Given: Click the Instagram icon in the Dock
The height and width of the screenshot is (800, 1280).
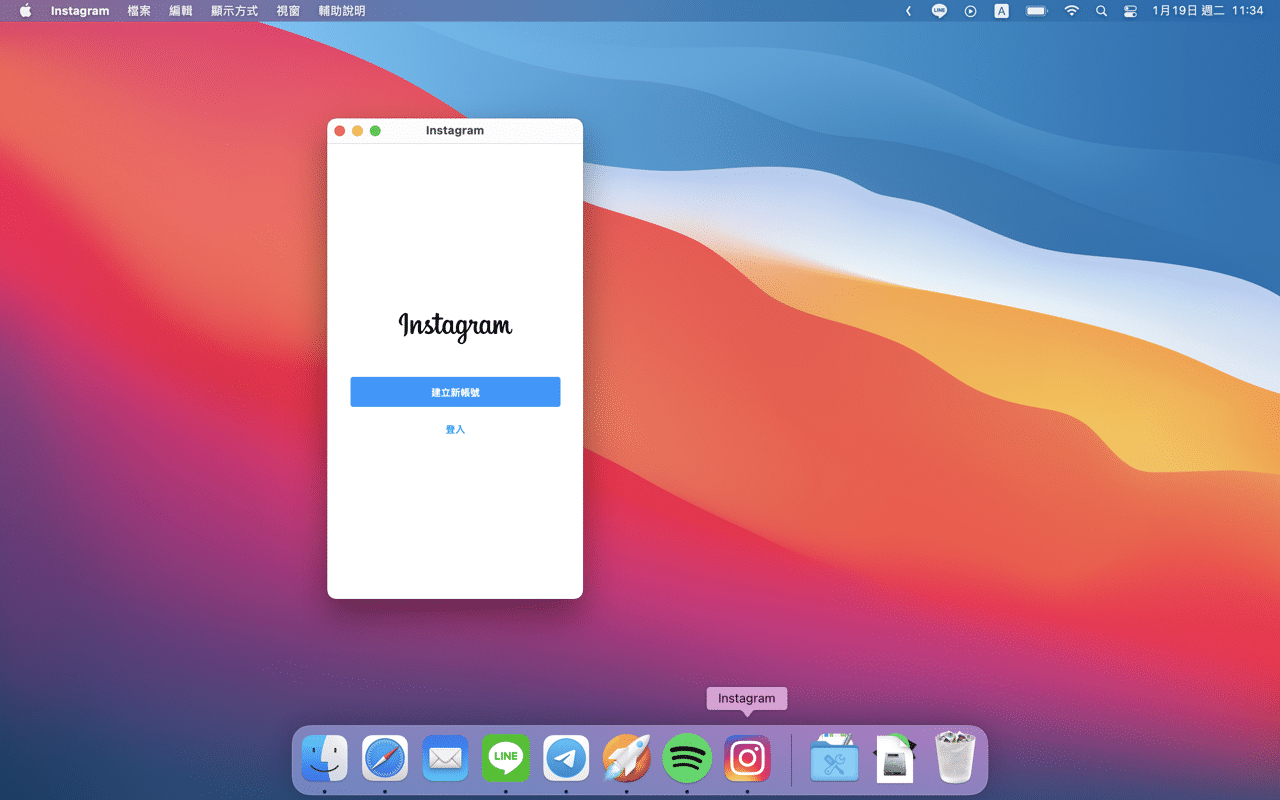Looking at the screenshot, I should [747, 759].
